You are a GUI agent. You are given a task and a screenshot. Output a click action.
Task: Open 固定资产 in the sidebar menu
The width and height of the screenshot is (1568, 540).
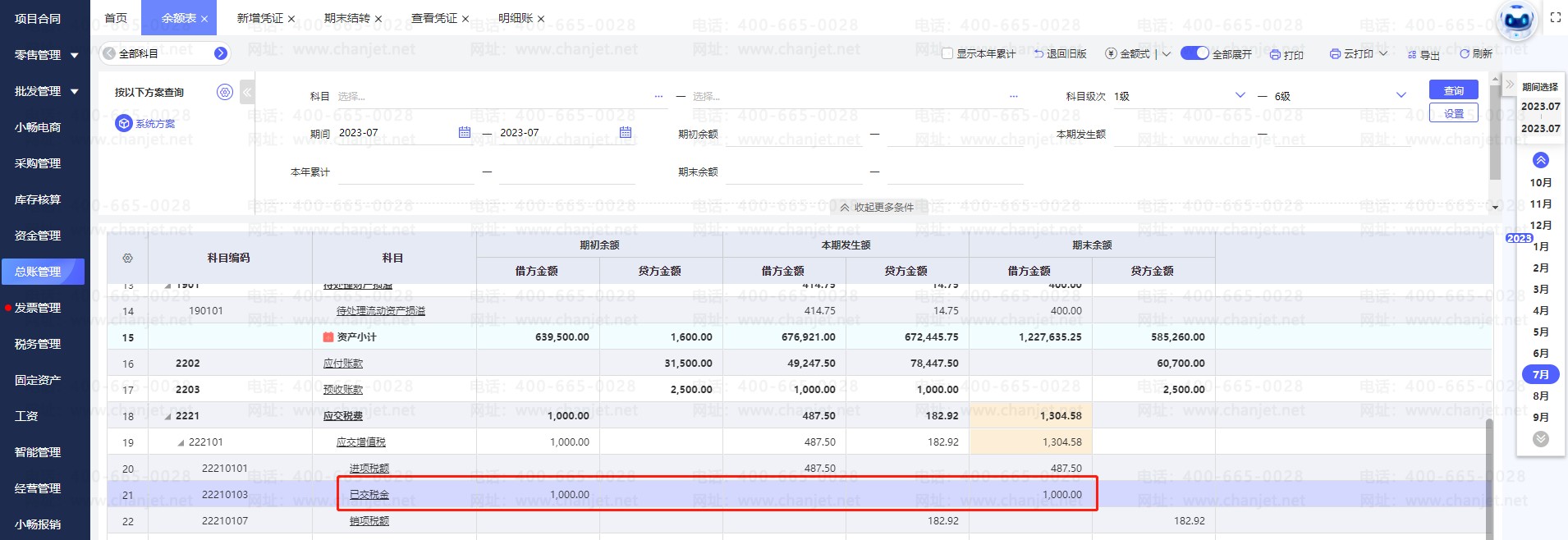coord(38,380)
